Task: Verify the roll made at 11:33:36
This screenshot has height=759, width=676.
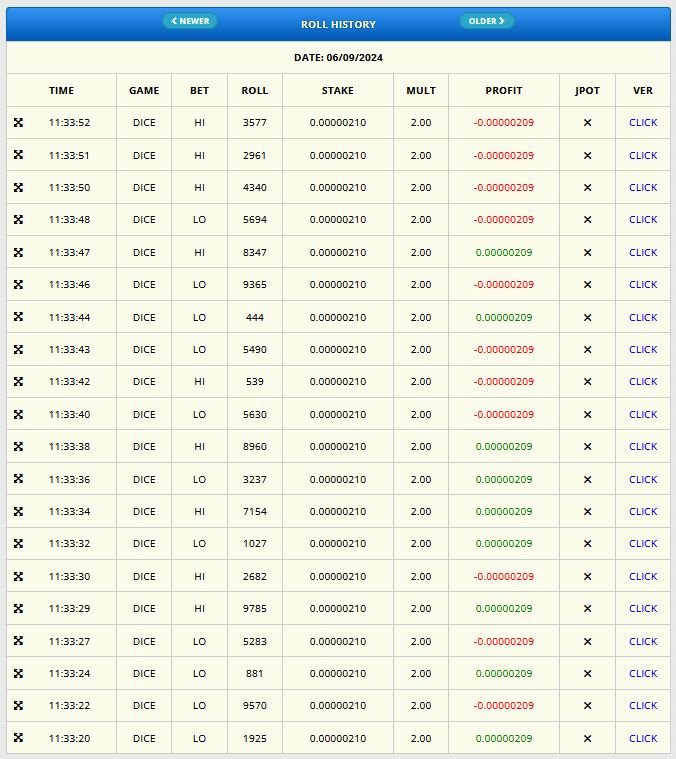Action: pyautogui.click(x=643, y=479)
